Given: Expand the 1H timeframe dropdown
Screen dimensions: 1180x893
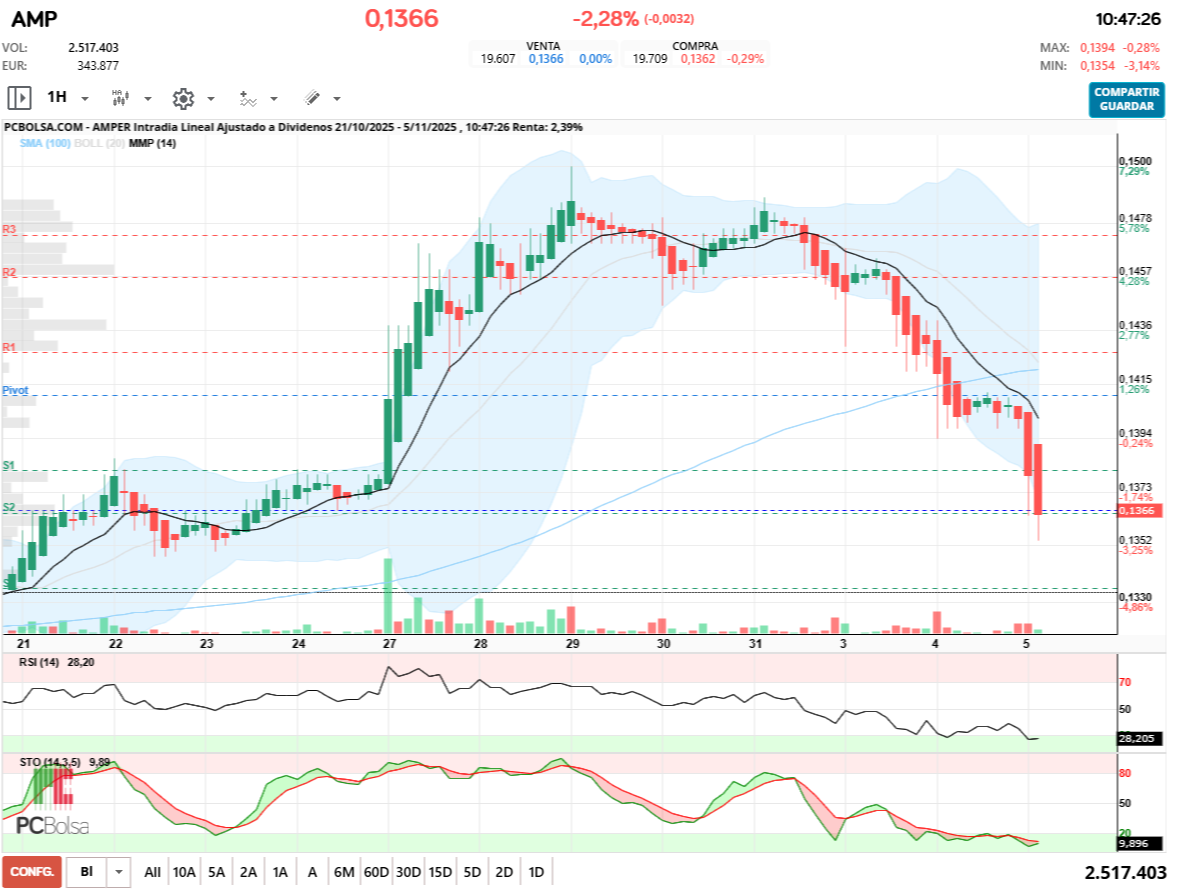Looking at the screenshot, I should pyautogui.click(x=85, y=99).
